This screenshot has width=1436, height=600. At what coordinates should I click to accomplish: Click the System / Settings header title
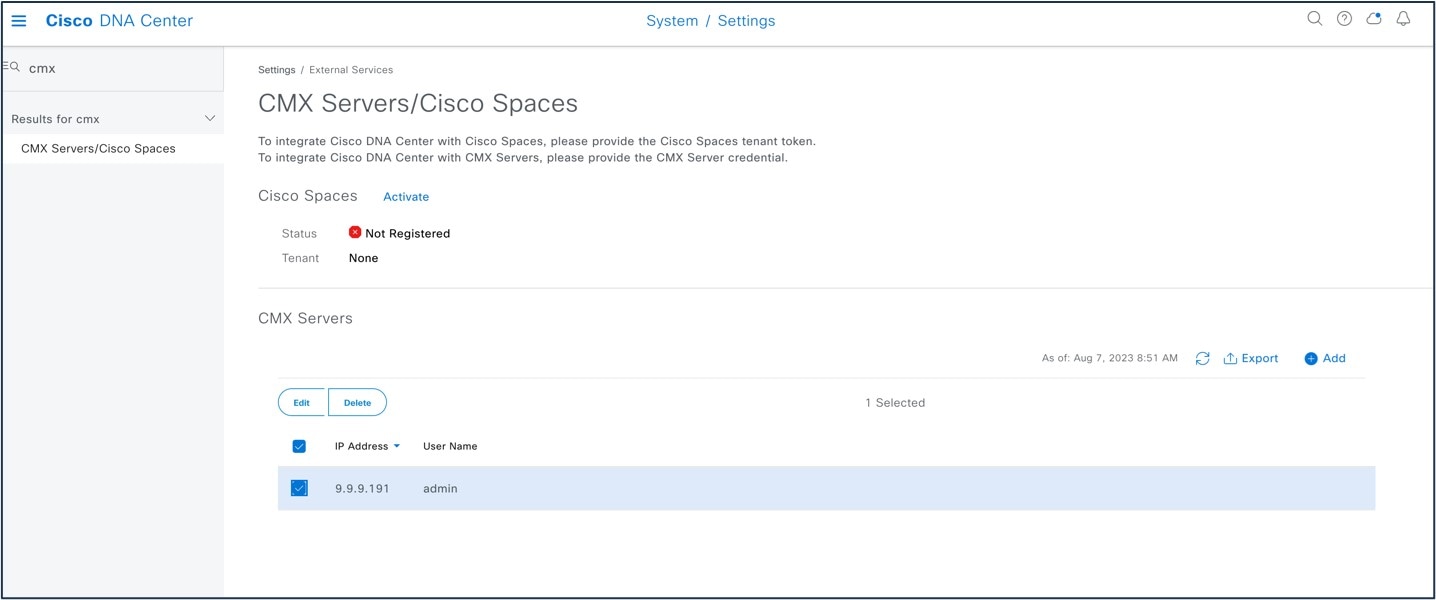click(x=711, y=20)
